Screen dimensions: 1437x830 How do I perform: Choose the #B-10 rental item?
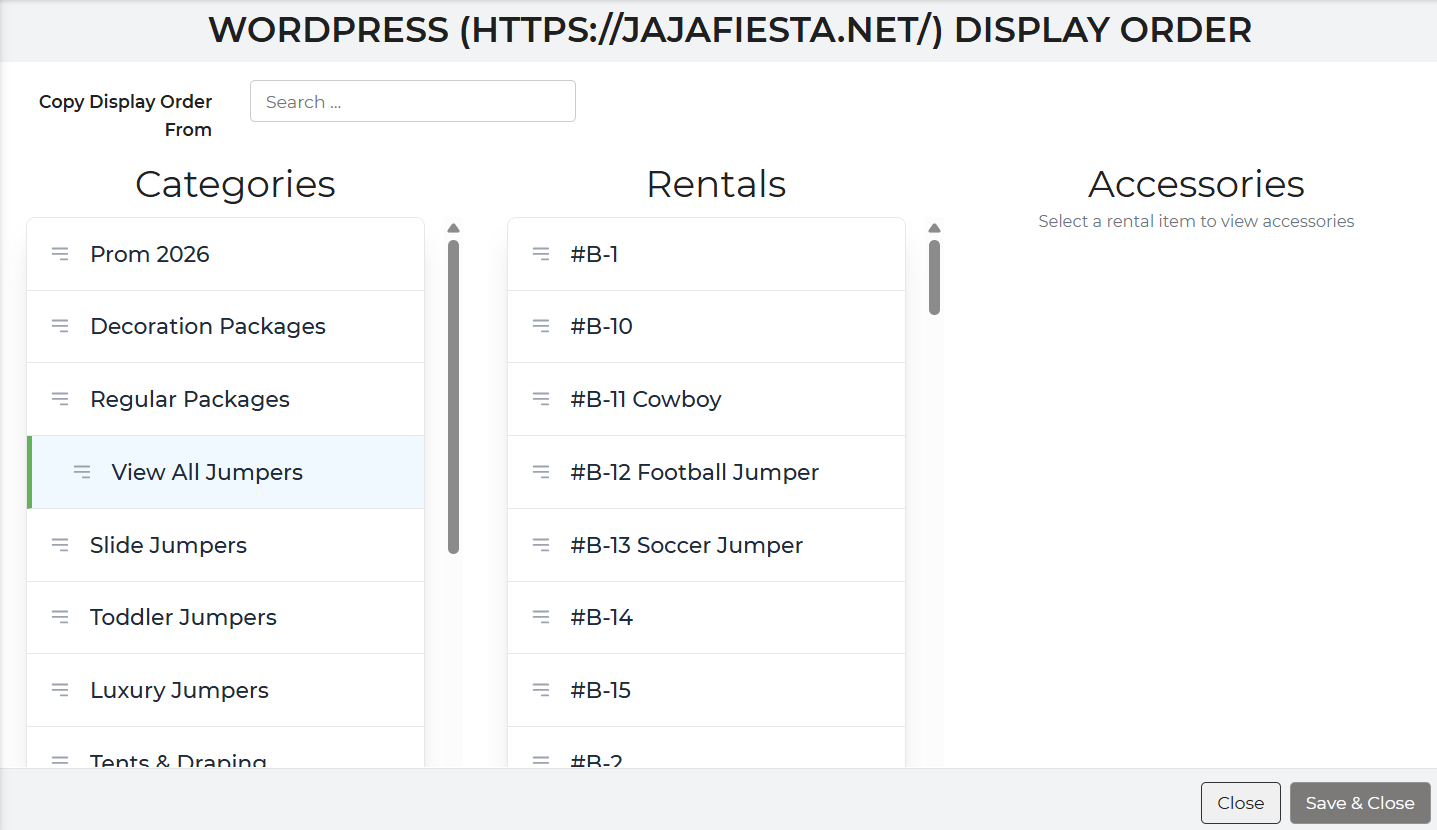(x=601, y=326)
